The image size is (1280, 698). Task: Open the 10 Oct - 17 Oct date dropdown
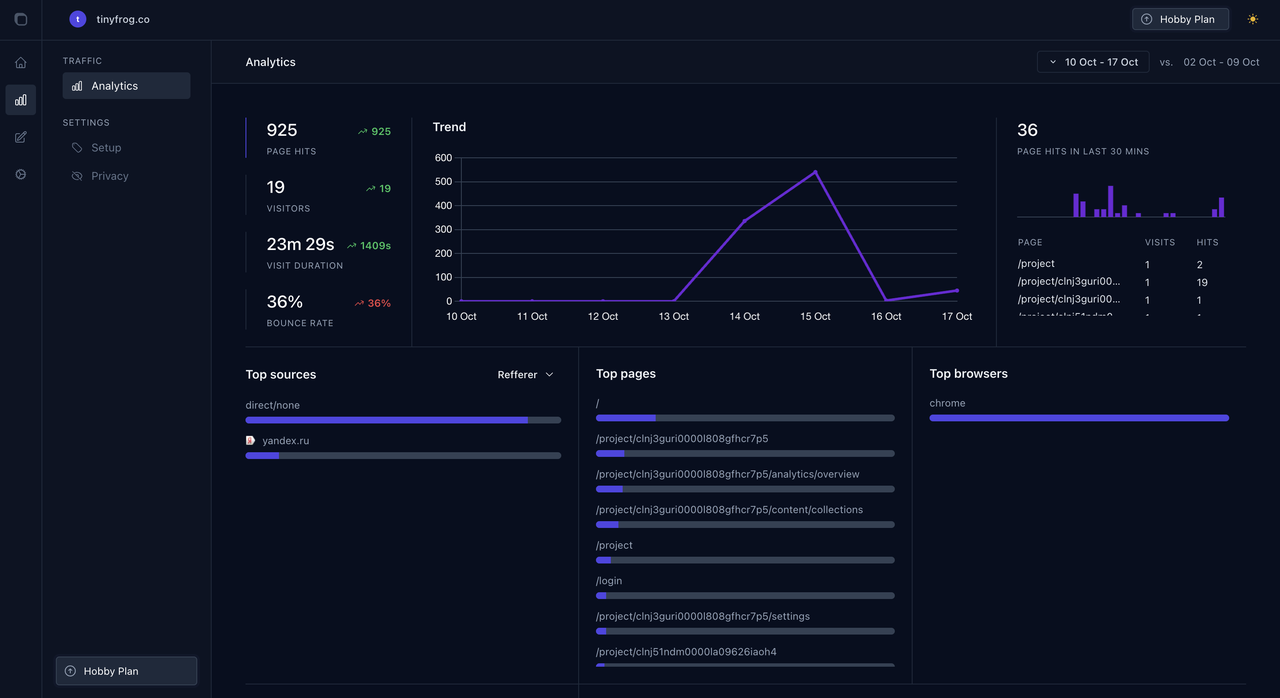coord(1093,62)
